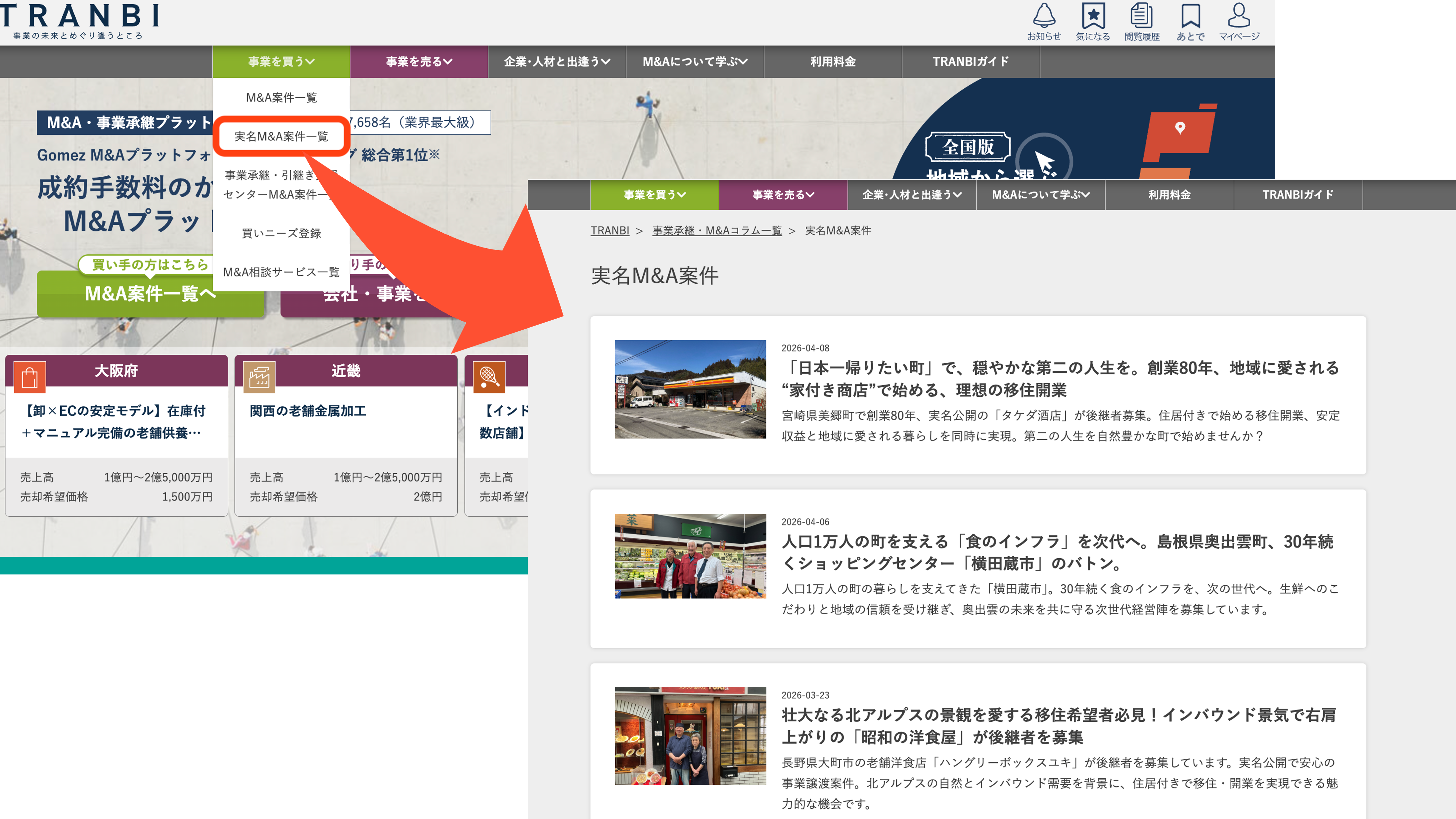Choose M&A相談サービス一覧 menu entry
This screenshot has width=1456, height=819.
coord(281,272)
